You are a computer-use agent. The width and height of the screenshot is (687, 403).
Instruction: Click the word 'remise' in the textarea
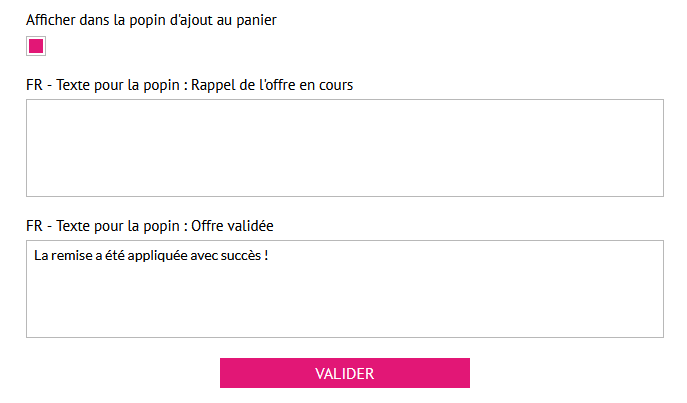(x=72, y=256)
